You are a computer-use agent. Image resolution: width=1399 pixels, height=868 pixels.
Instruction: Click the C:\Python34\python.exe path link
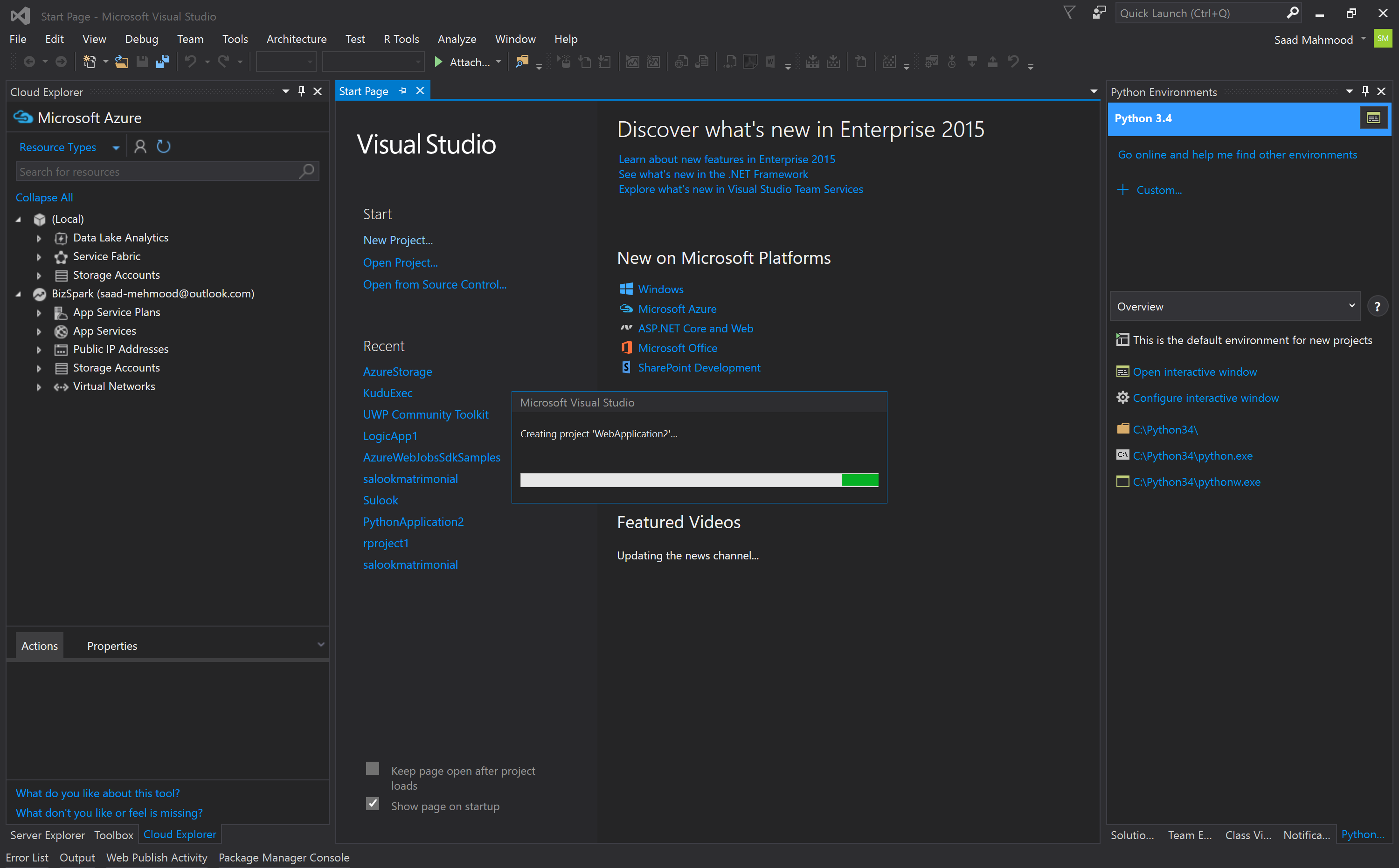click(x=1192, y=455)
